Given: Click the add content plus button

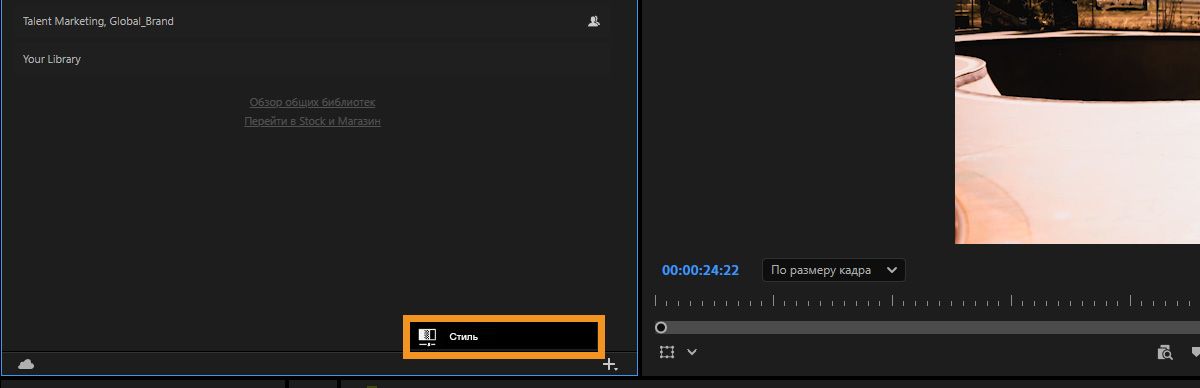Looking at the screenshot, I should click(610, 365).
